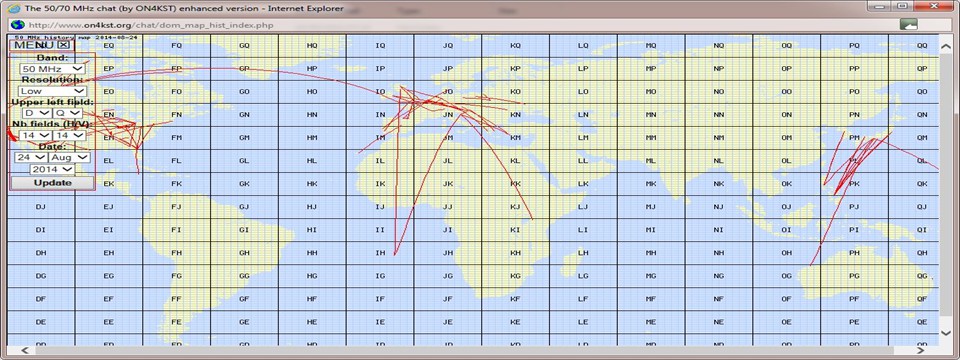The height and width of the screenshot is (360, 960).
Task: Close the MENU panel with its X box
Action: pyautogui.click(x=64, y=45)
